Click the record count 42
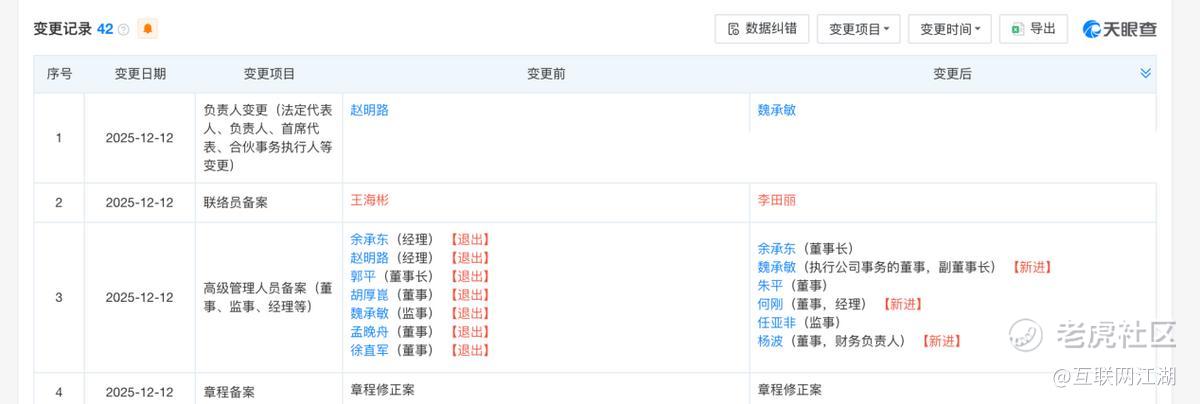 [x=105, y=29]
